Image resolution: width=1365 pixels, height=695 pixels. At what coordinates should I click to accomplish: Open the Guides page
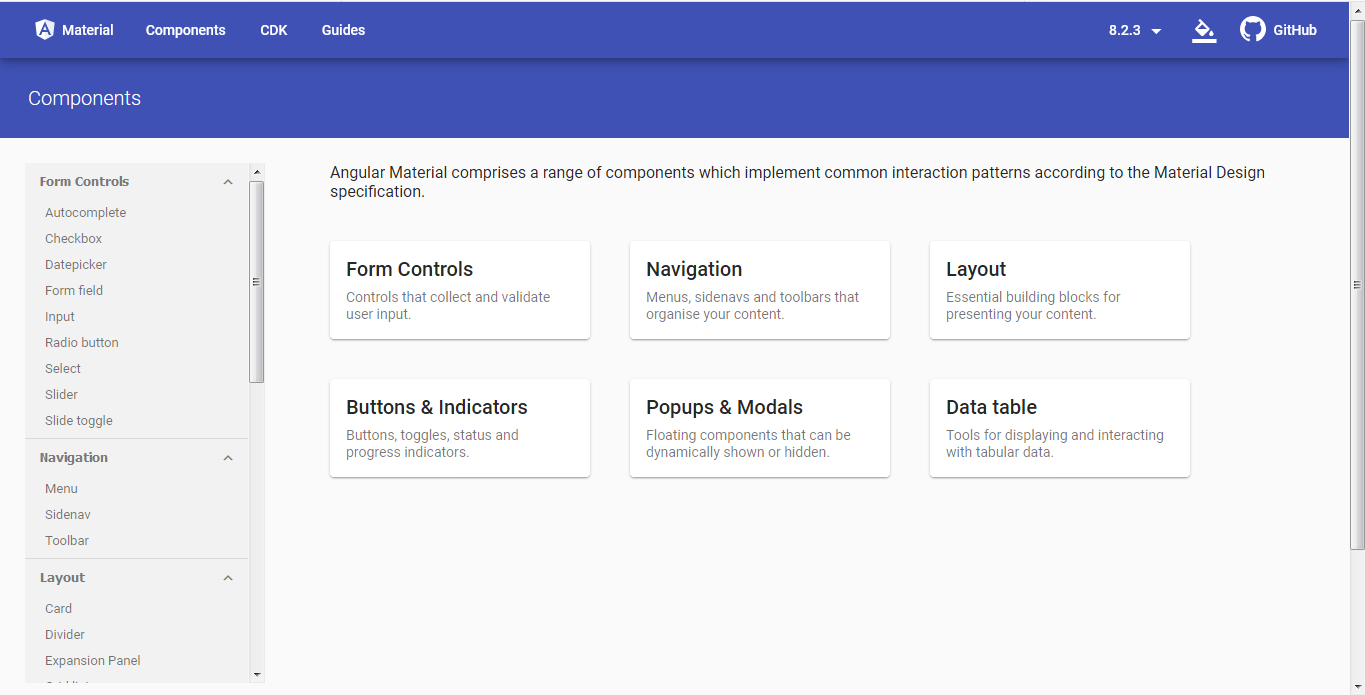click(x=343, y=29)
